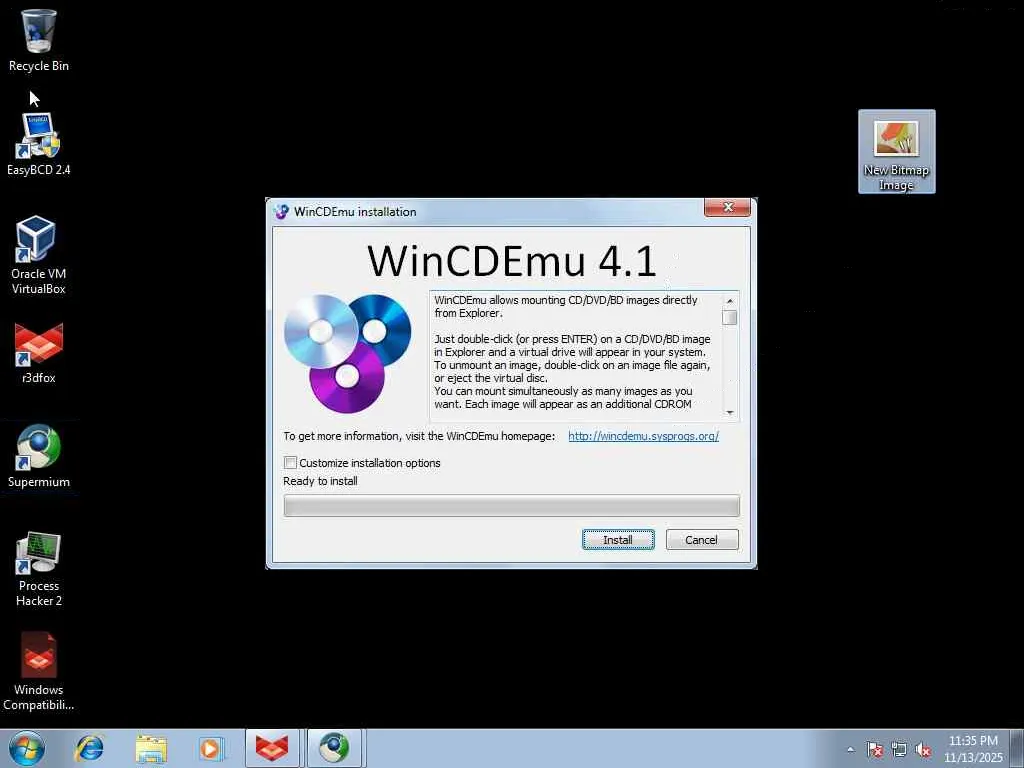Close the WinCDEmu installation window
Screen dimensions: 1024x768
[x=728, y=207]
